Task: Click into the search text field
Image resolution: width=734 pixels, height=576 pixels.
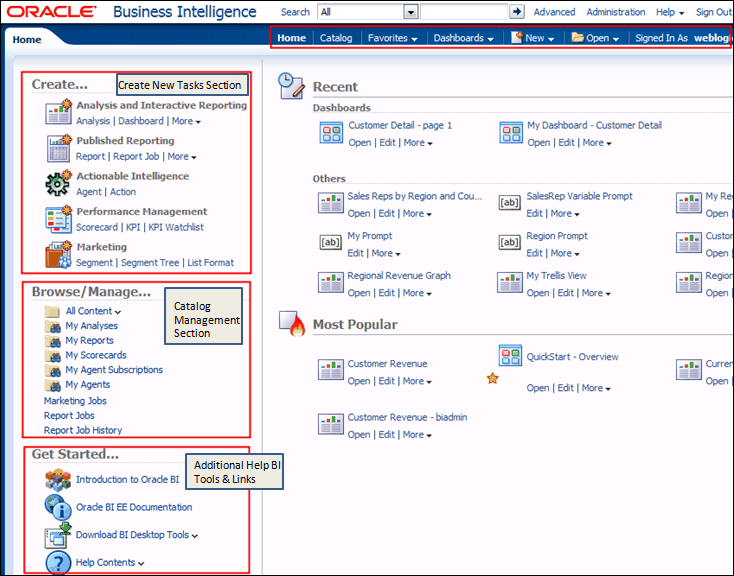Action: coord(464,12)
